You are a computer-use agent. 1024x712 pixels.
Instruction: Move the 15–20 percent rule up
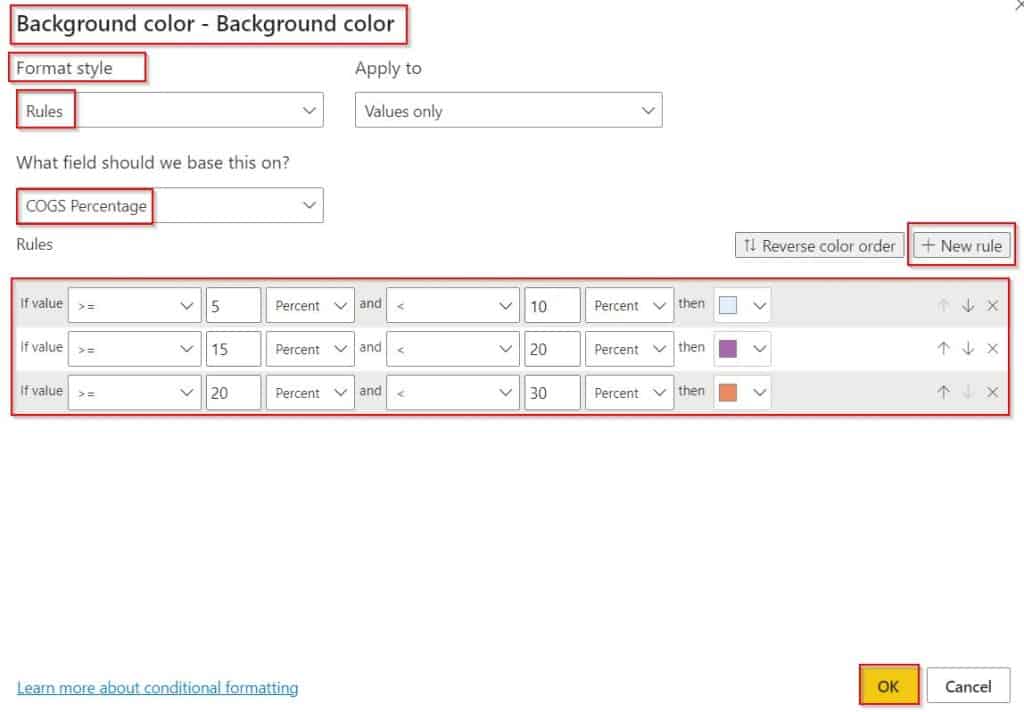(943, 349)
